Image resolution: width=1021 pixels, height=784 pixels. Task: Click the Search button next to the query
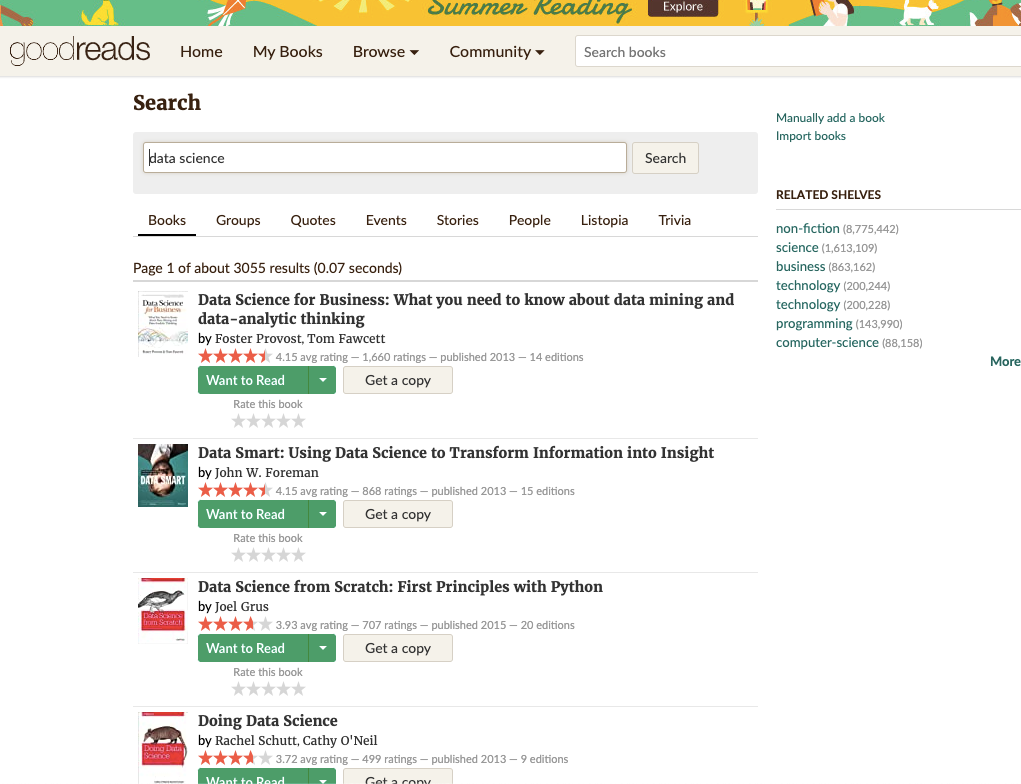665,158
